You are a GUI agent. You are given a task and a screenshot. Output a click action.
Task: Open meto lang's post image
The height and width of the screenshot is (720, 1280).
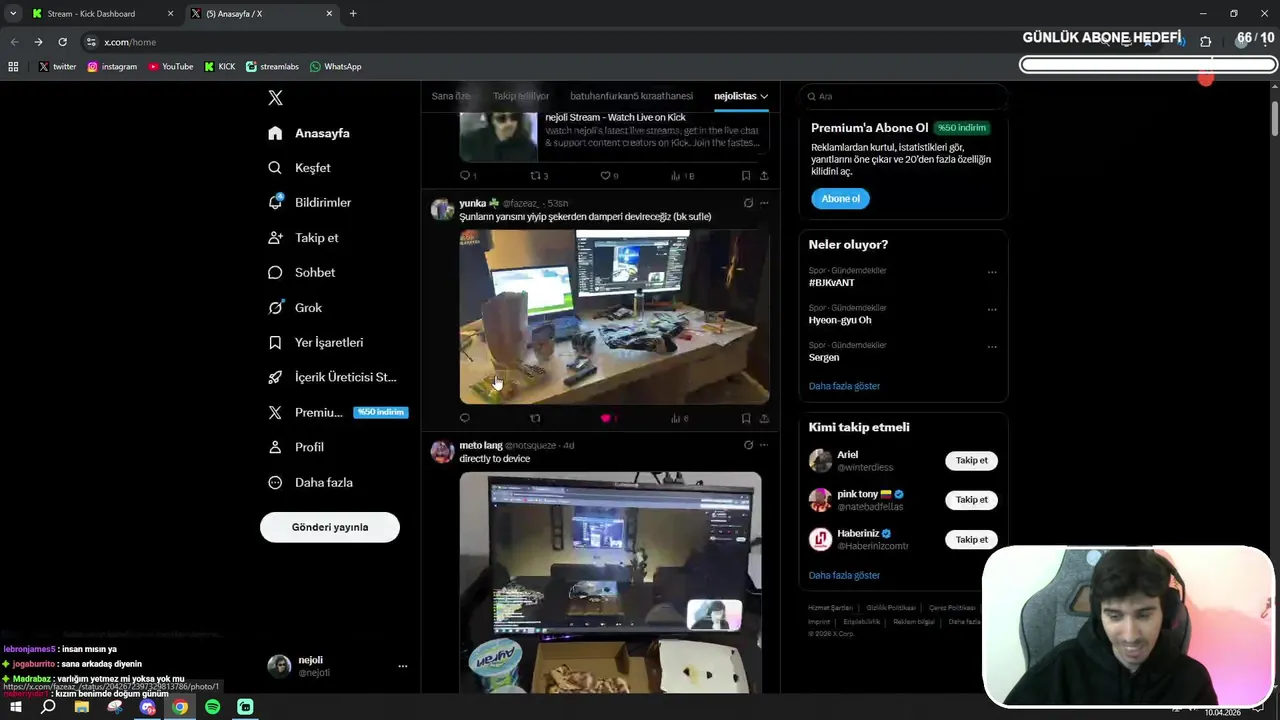pyautogui.click(x=610, y=583)
